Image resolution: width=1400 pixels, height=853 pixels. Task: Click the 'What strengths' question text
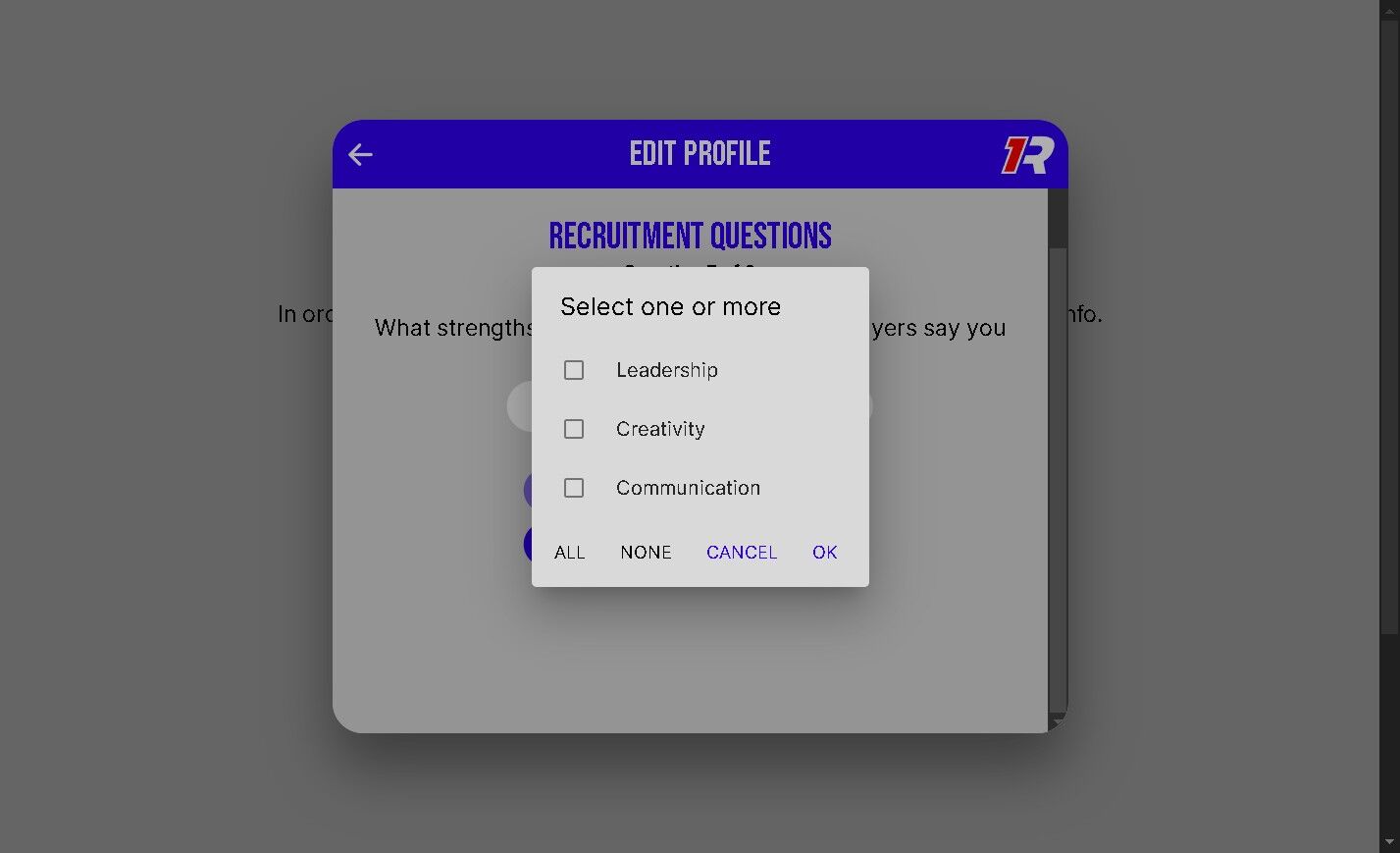pos(452,328)
